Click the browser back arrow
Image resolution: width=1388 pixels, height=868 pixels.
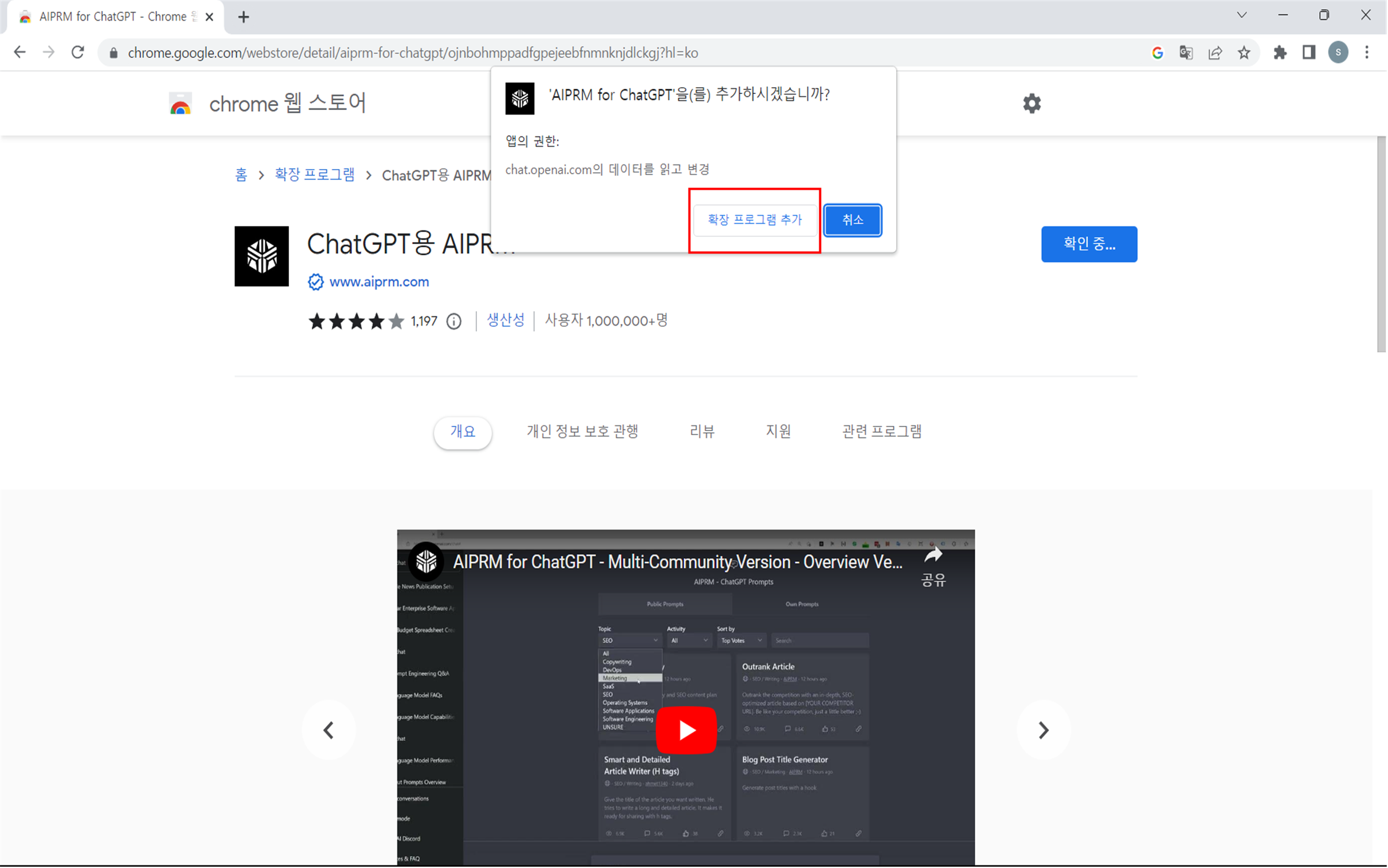click(19, 52)
